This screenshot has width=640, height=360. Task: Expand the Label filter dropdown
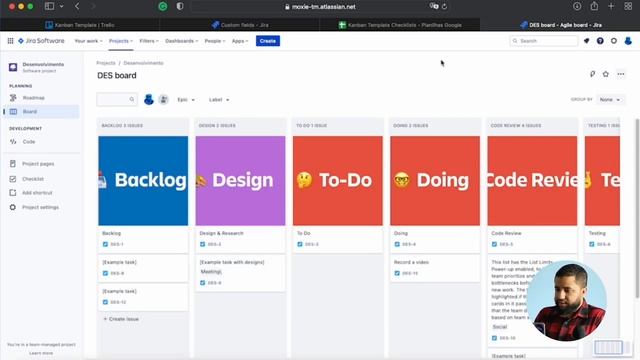pos(219,100)
